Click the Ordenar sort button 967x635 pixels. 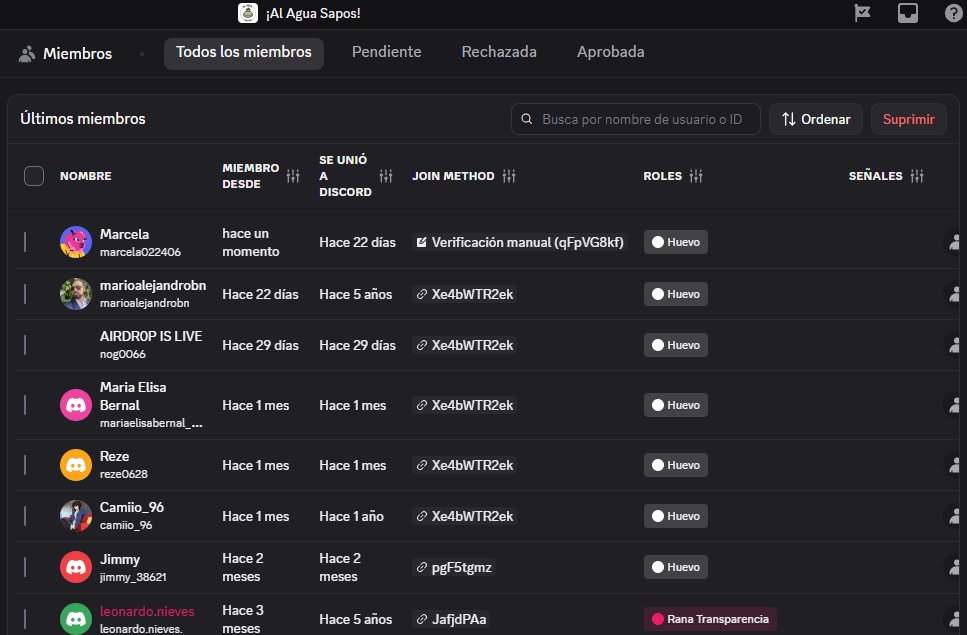click(816, 119)
